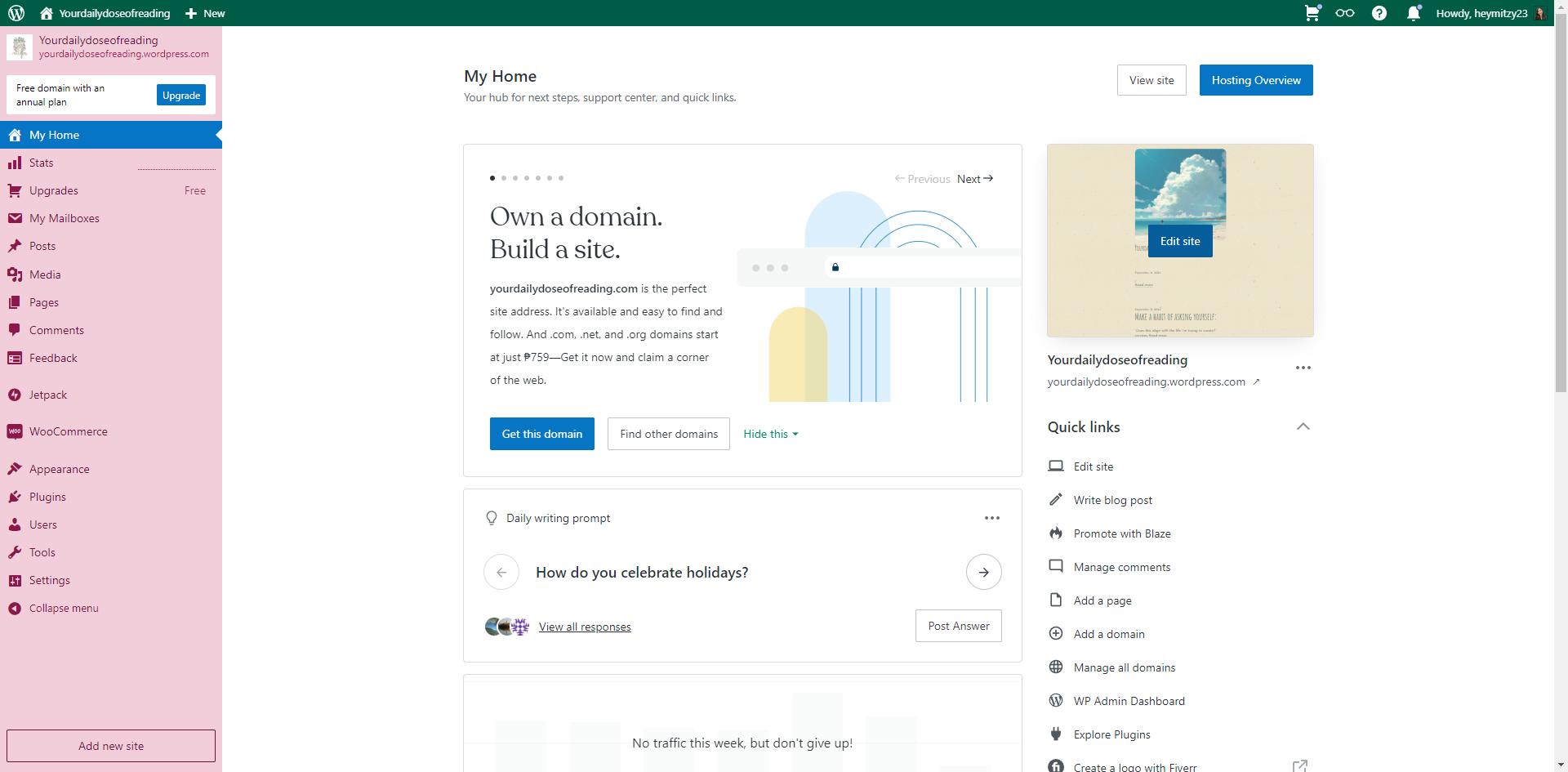
Task: Click the My Mailboxes envelope icon
Action: [15, 219]
